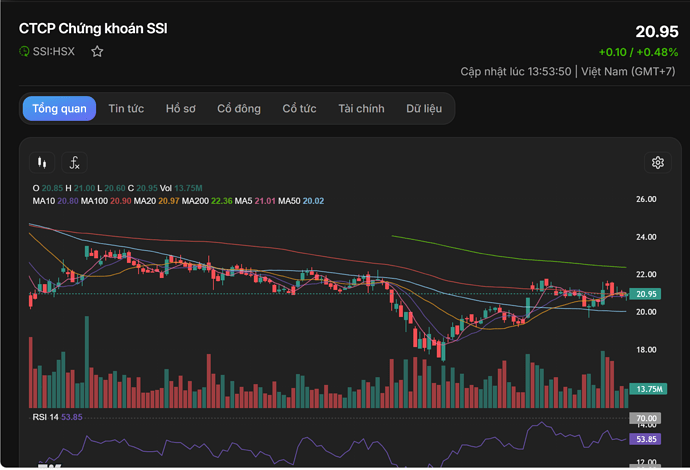Click the green 20.95 price axis tag

645,294
